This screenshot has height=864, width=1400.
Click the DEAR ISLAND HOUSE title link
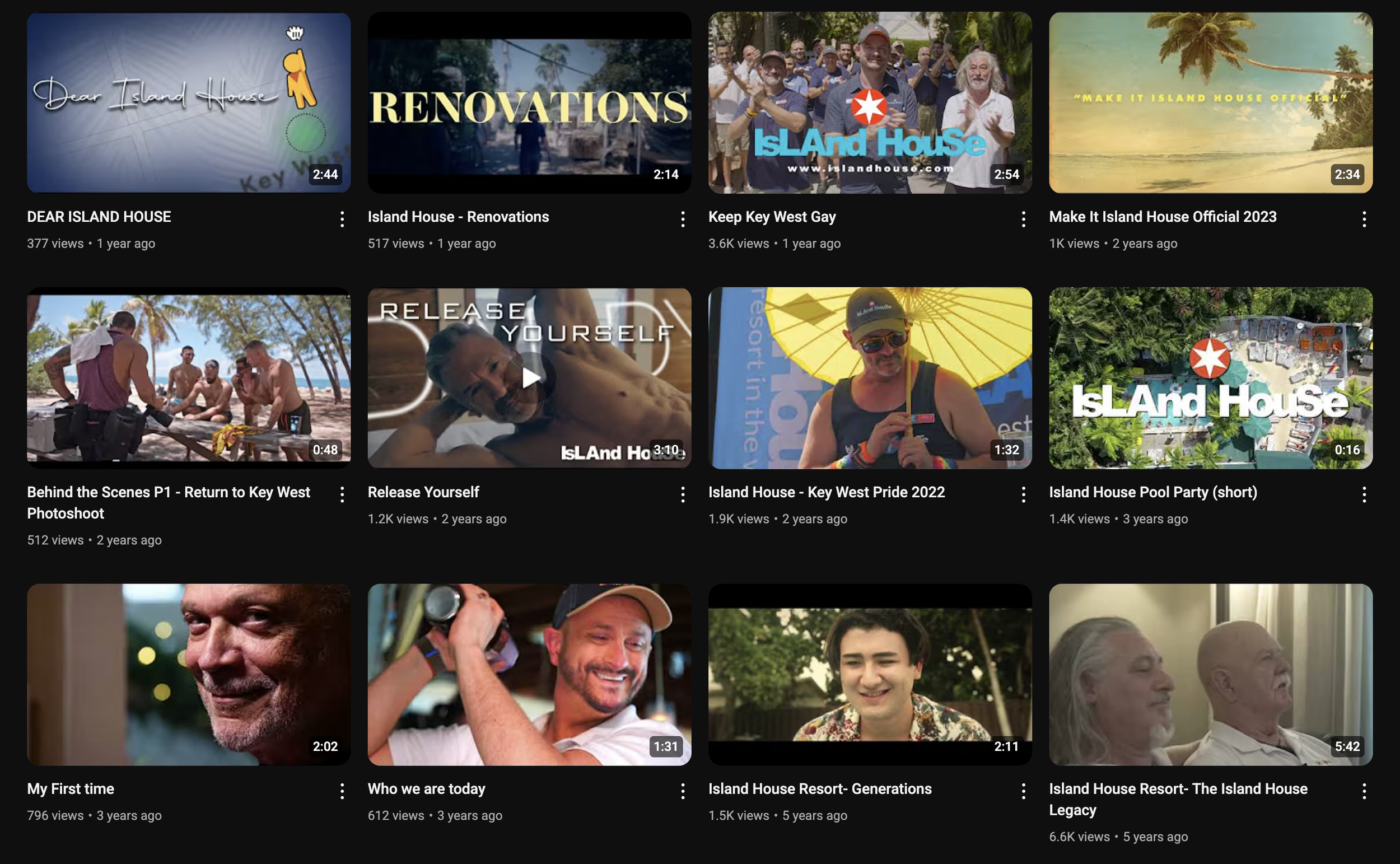click(99, 217)
